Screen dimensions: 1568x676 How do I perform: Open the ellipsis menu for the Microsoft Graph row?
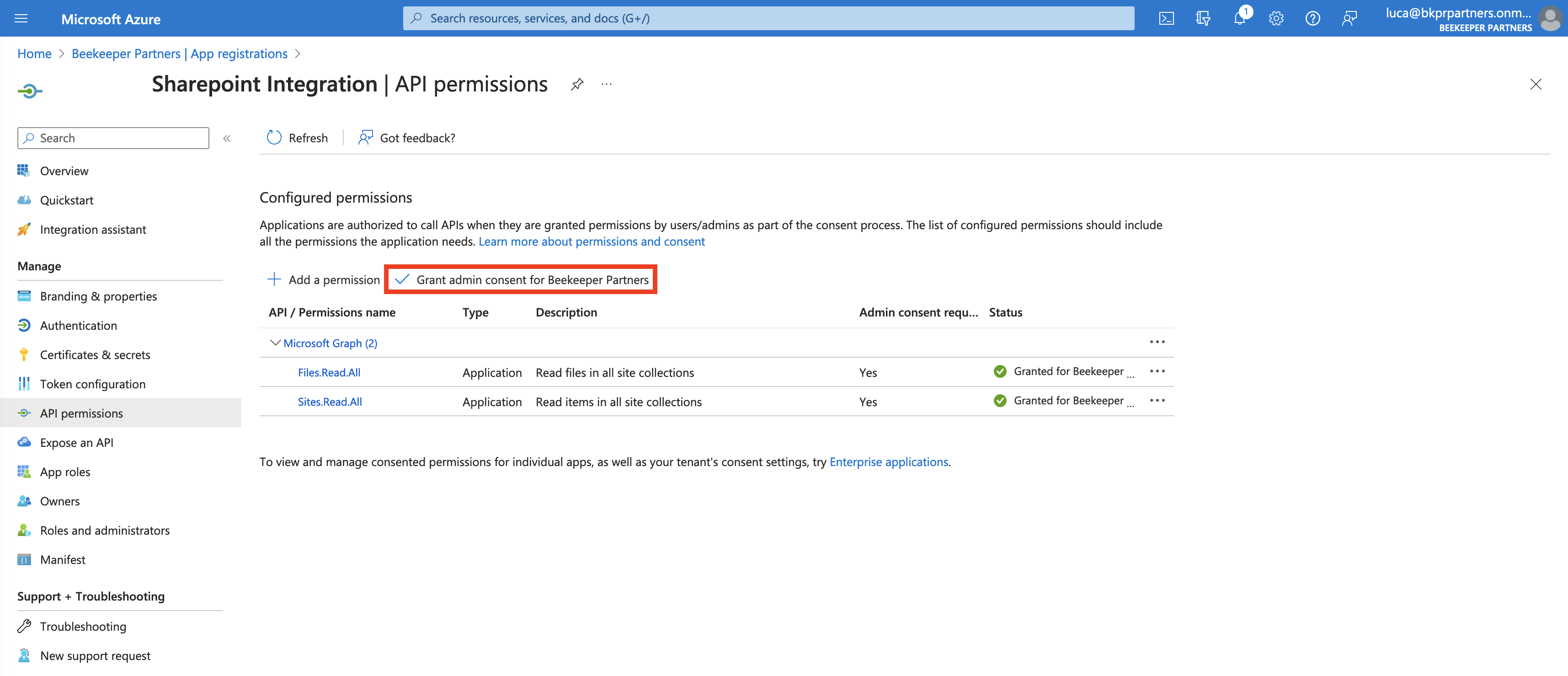[1157, 342]
